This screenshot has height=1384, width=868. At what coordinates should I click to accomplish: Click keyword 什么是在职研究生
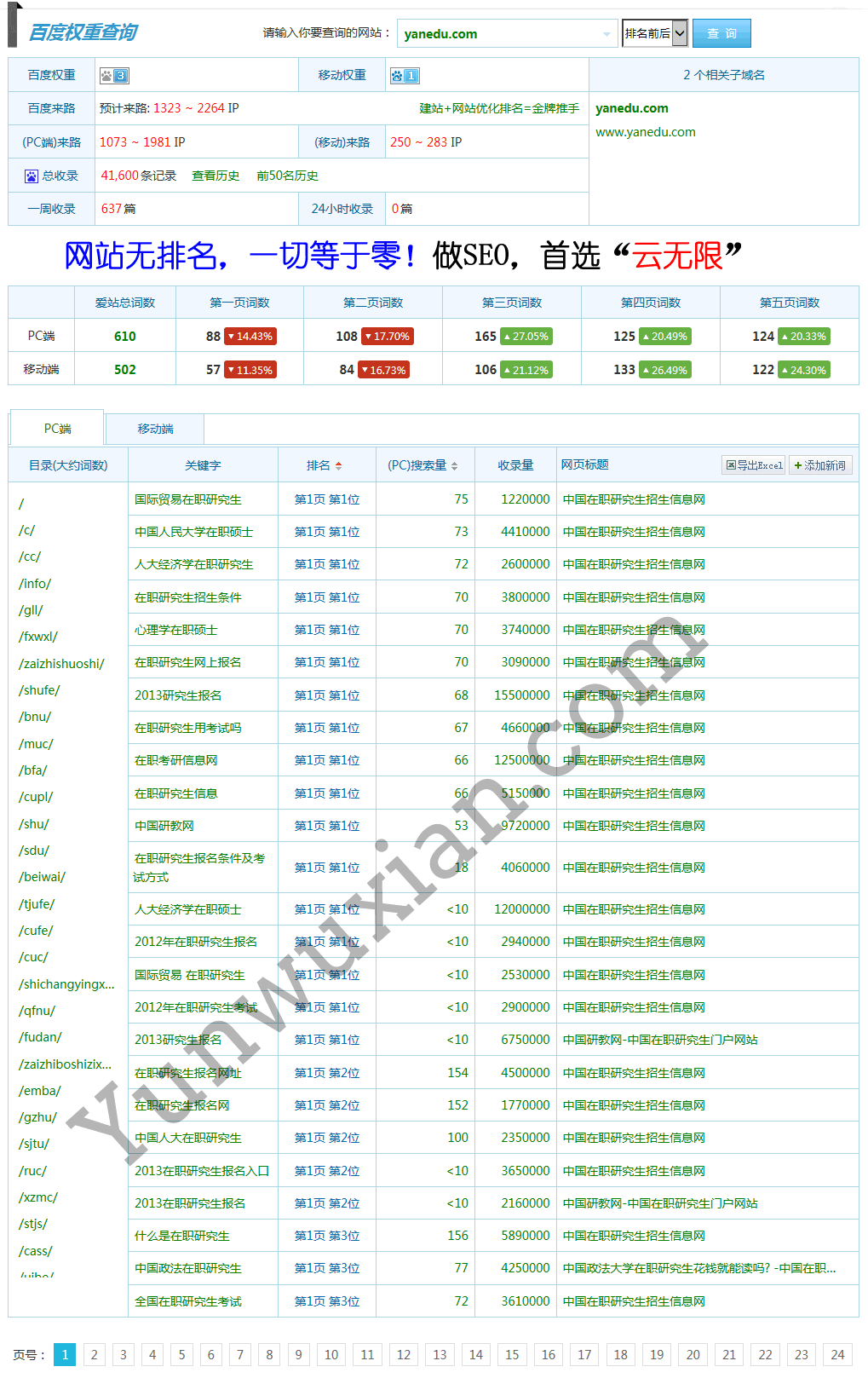pos(182,1236)
